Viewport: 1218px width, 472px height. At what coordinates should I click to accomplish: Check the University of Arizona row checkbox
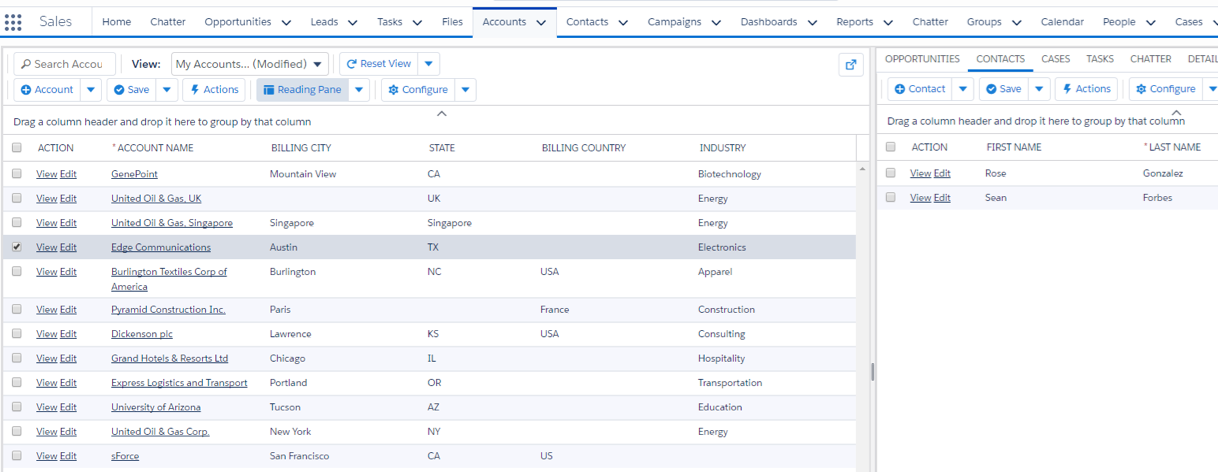17,407
